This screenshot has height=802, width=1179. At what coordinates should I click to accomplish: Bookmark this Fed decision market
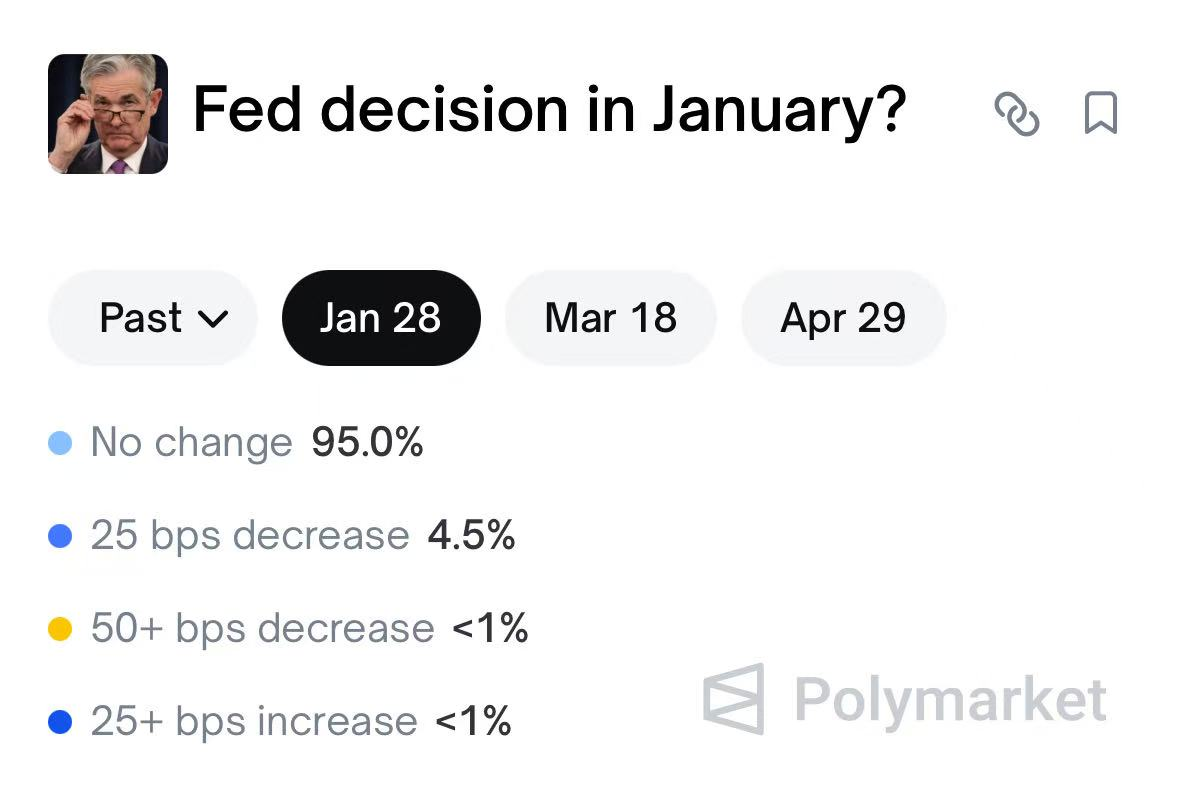tap(1101, 114)
